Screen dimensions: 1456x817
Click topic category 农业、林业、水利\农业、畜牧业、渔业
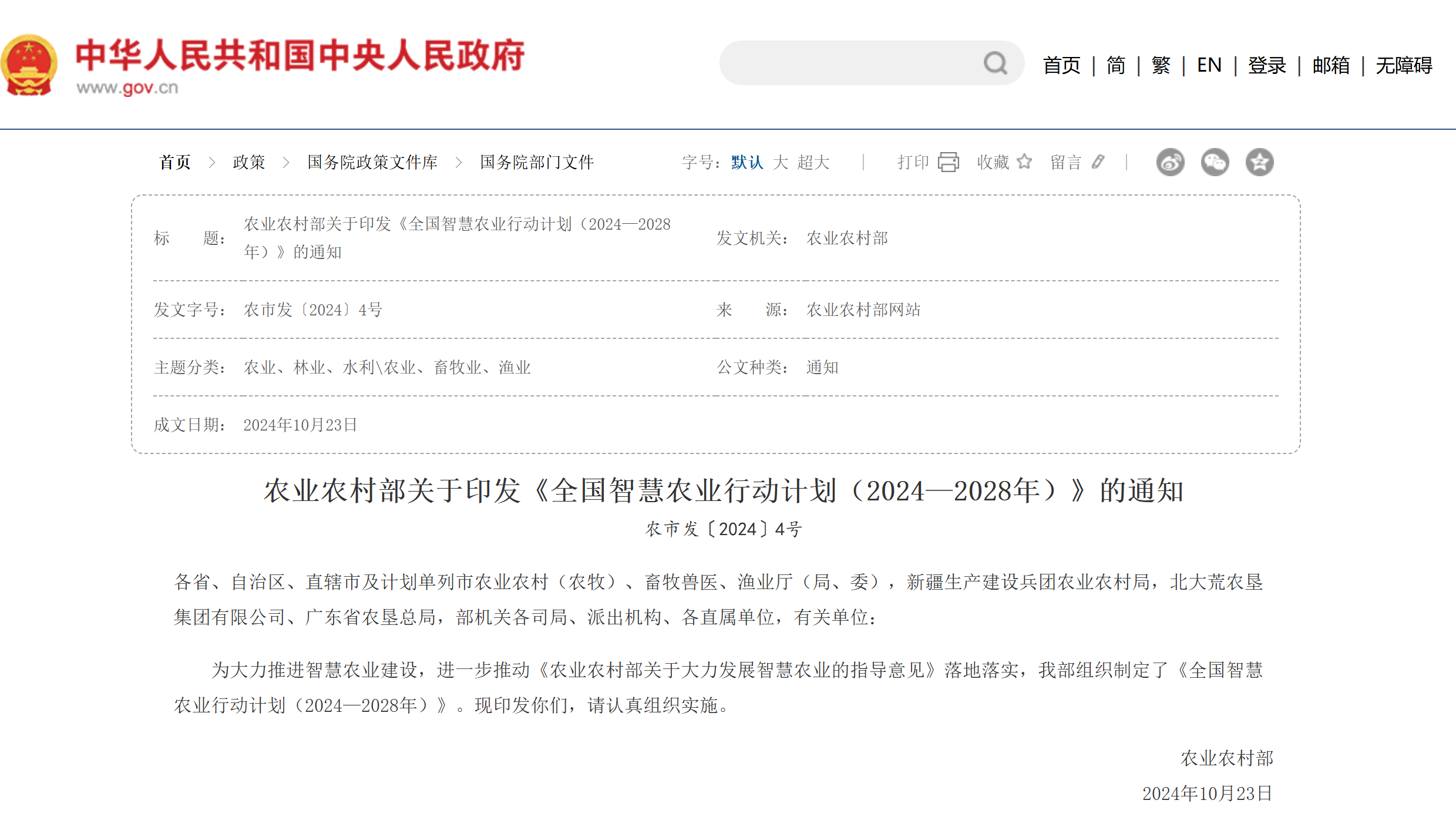(x=387, y=367)
